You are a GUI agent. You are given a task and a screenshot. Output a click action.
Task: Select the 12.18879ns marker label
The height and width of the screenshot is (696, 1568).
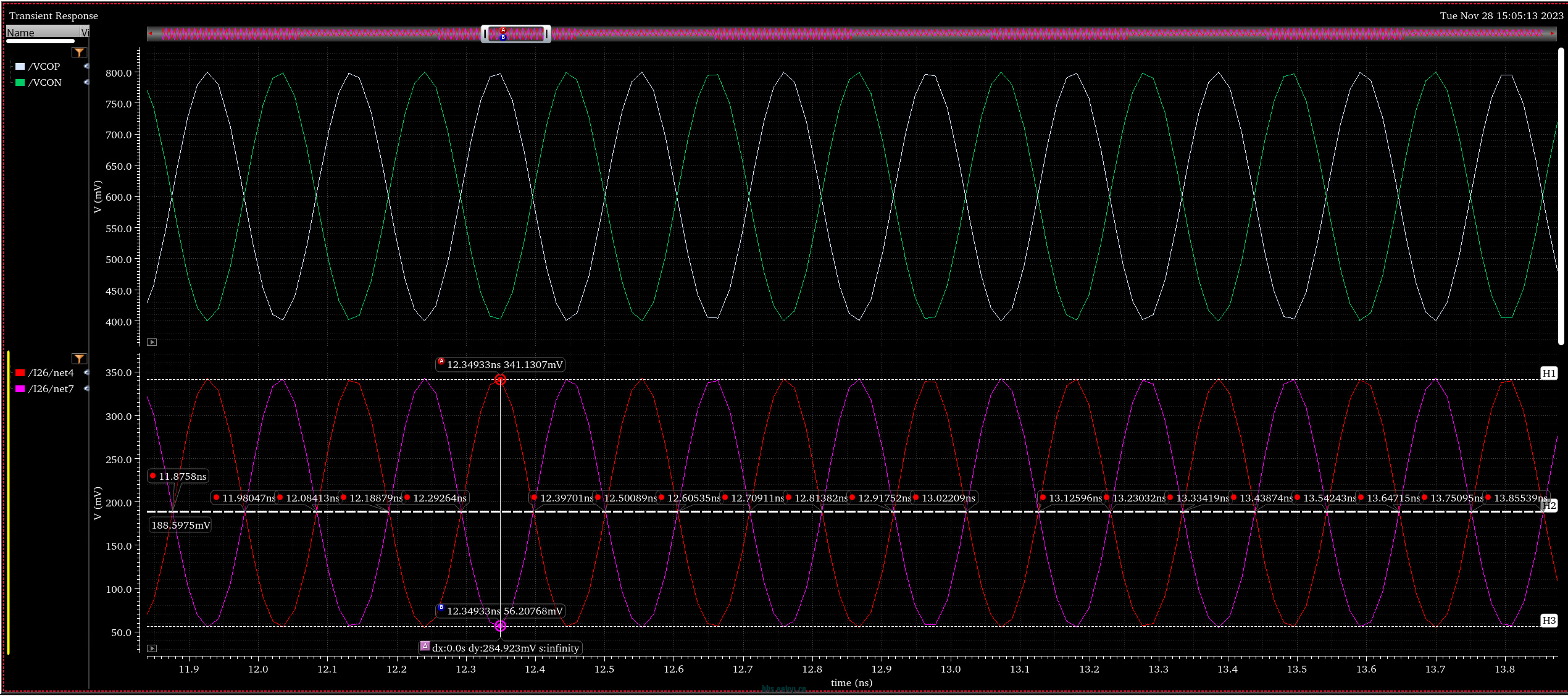(370, 498)
